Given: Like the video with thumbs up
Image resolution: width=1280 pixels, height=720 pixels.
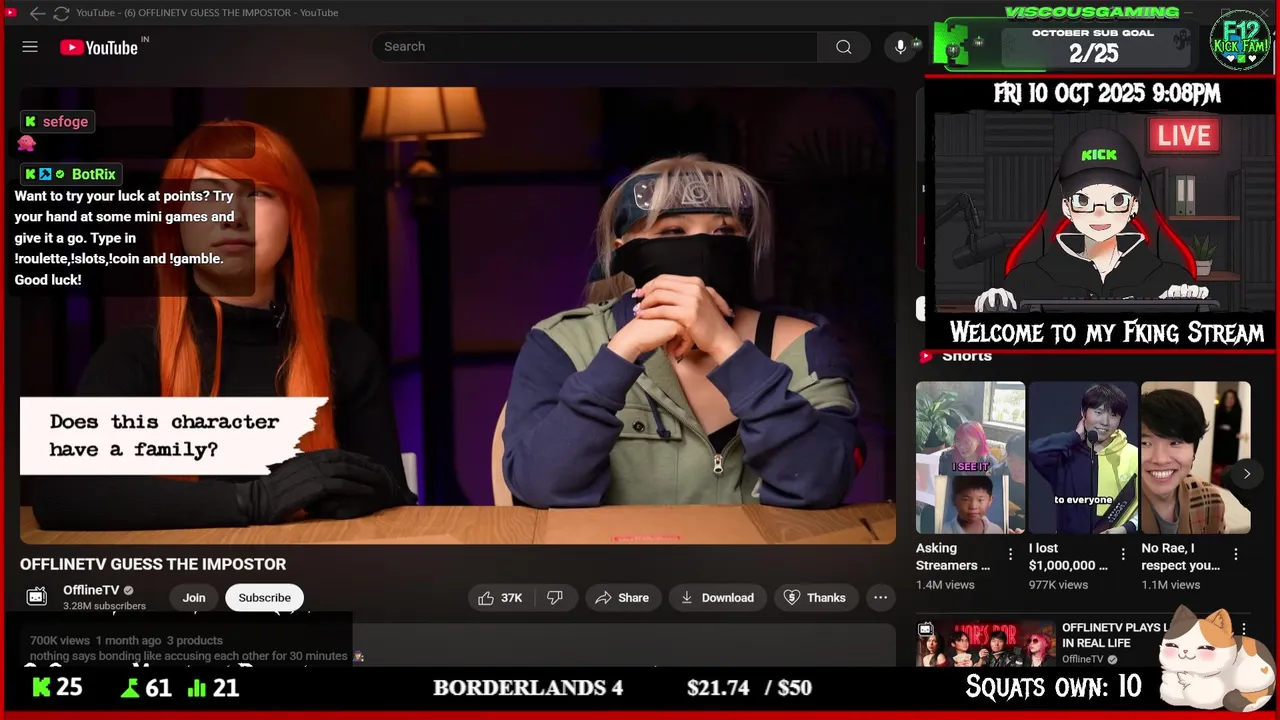Looking at the screenshot, I should tap(500, 598).
